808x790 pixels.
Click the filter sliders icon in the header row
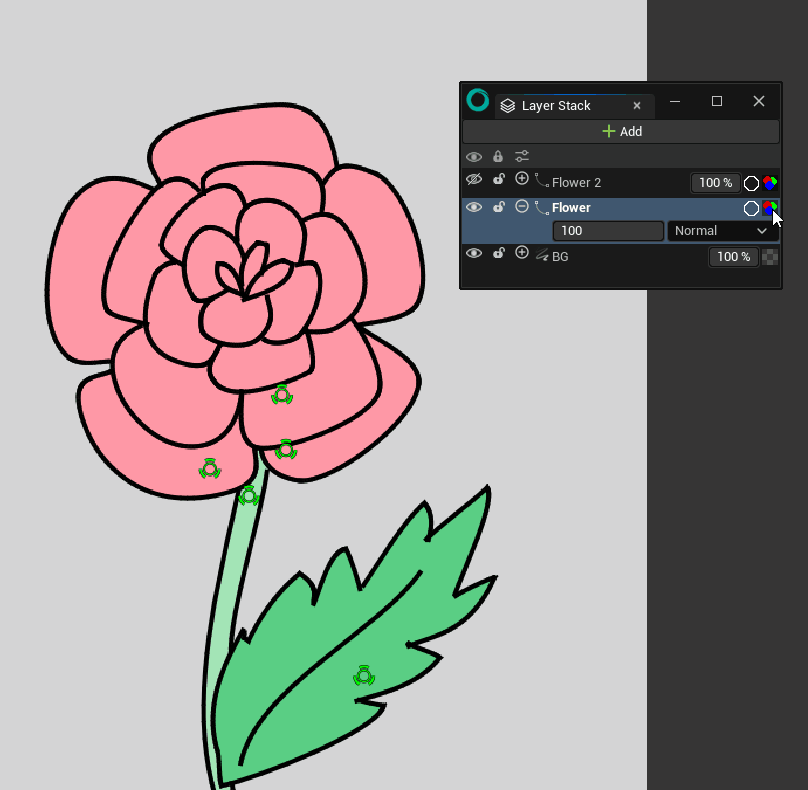point(521,156)
